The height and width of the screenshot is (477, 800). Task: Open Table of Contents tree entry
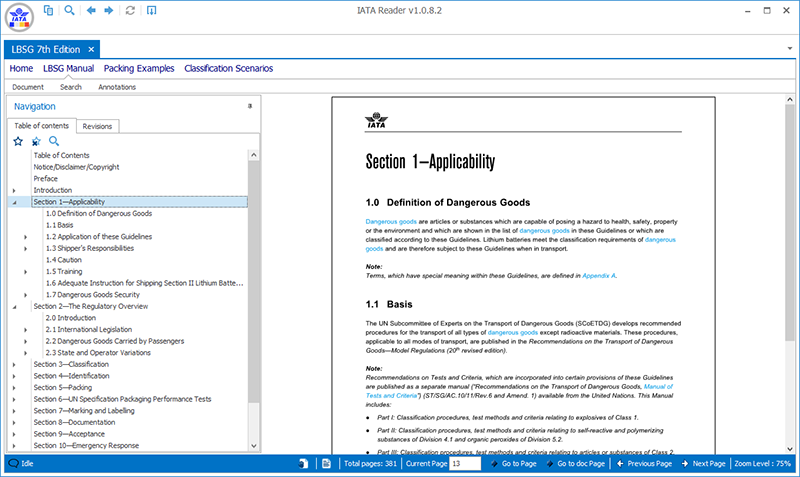[x=61, y=155]
